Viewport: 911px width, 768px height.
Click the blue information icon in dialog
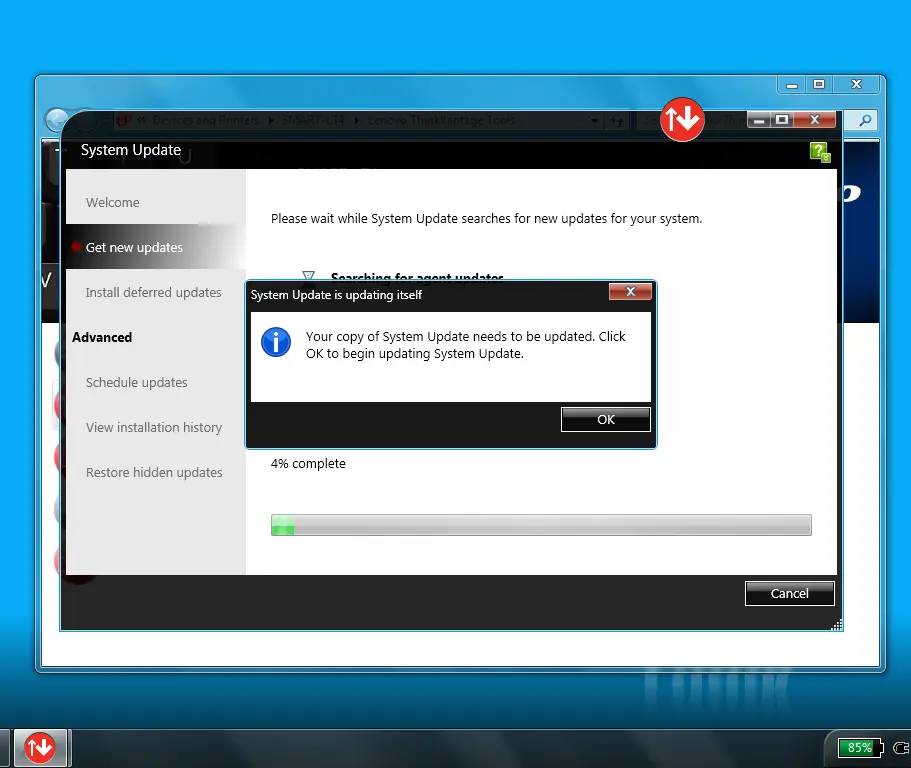[275, 341]
